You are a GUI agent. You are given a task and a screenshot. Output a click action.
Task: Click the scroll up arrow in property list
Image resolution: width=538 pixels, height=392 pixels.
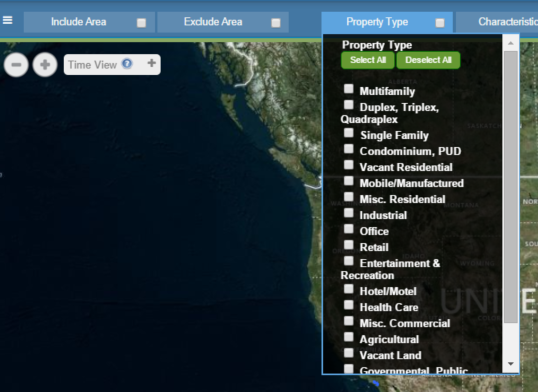click(511, 43)
